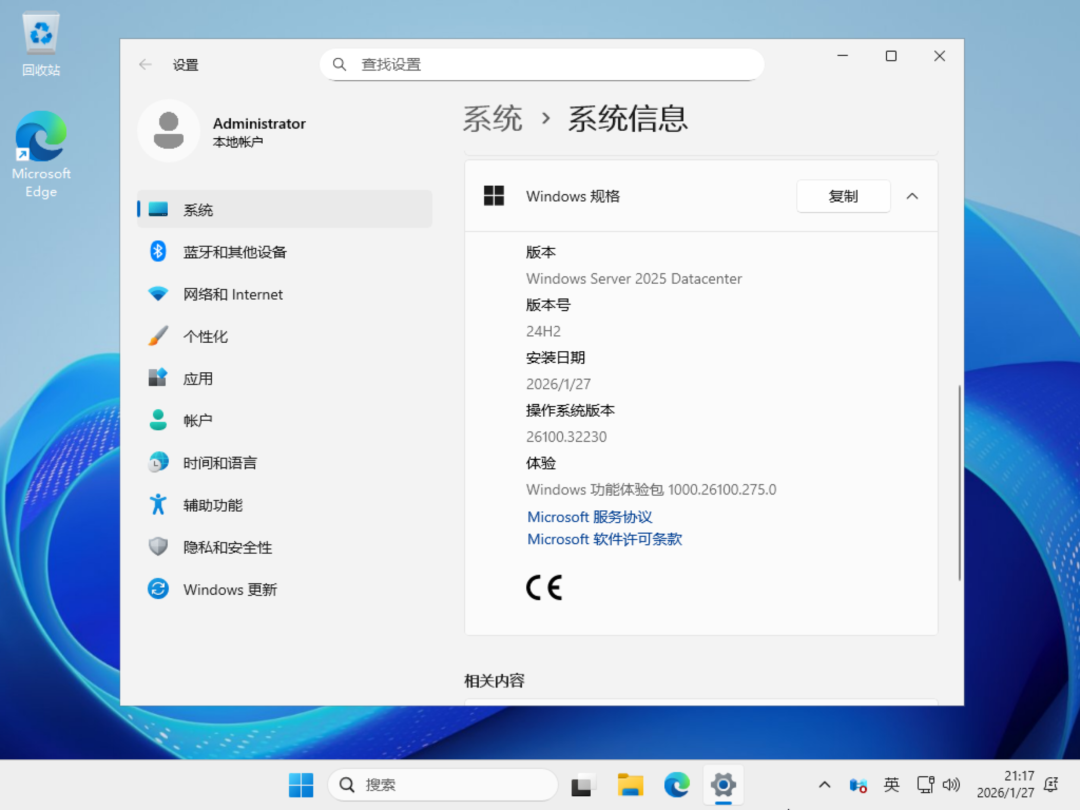1080x810 pixels.
Task: Open the clock showing 21:17
Action: 1006,785
